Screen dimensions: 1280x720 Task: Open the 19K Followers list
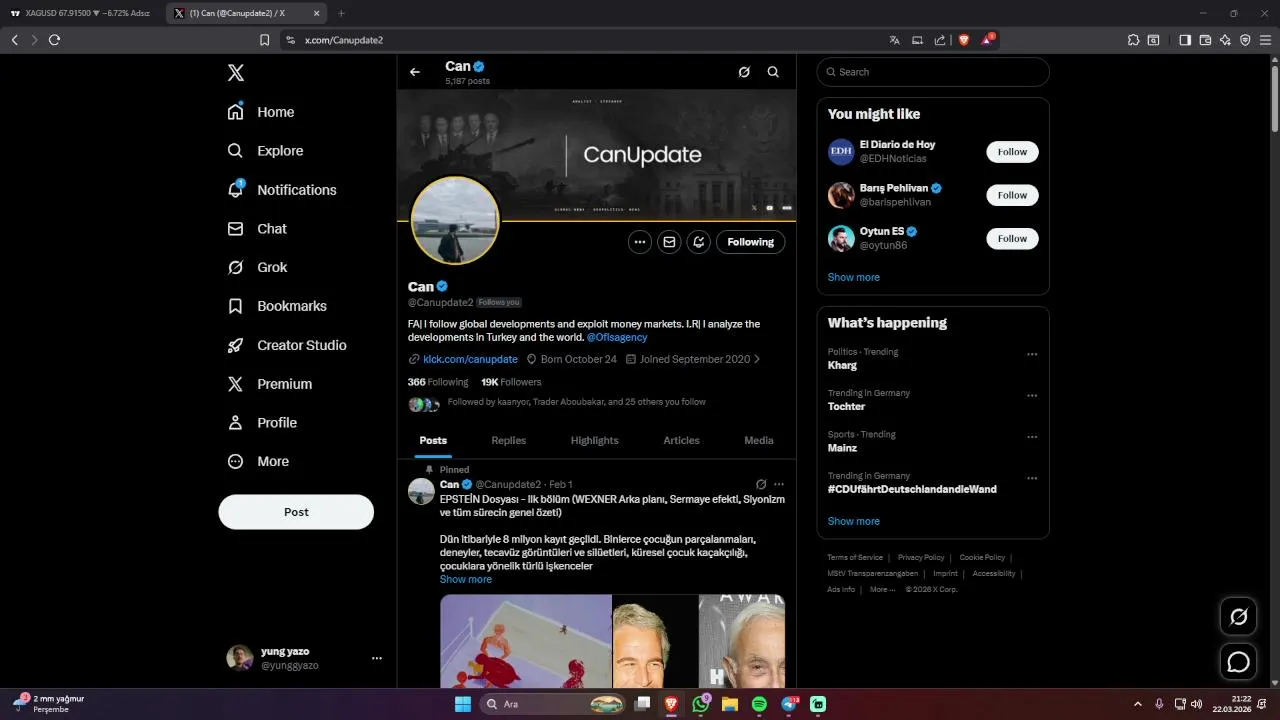[x=511, y=382]
